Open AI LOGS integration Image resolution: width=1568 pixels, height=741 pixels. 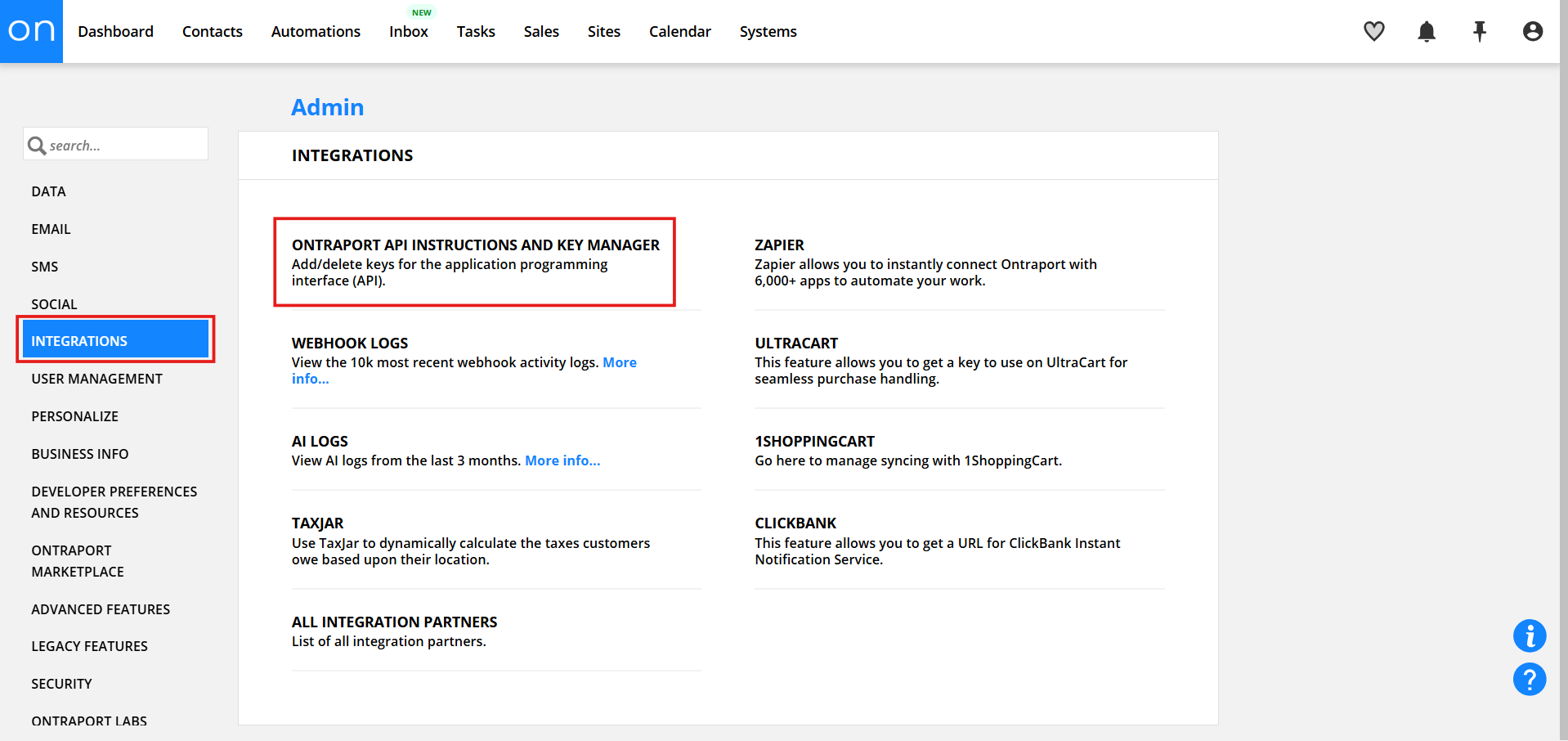320,442
